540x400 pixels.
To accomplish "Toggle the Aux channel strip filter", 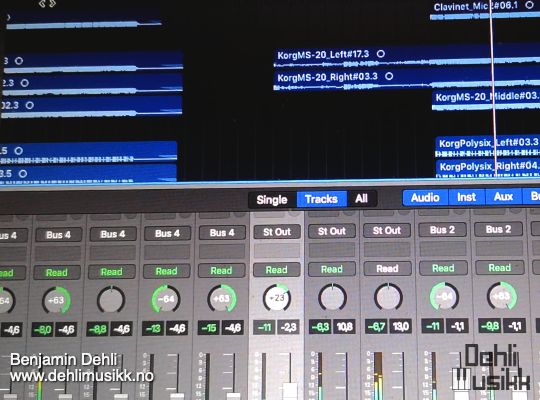I will (503, 196).
